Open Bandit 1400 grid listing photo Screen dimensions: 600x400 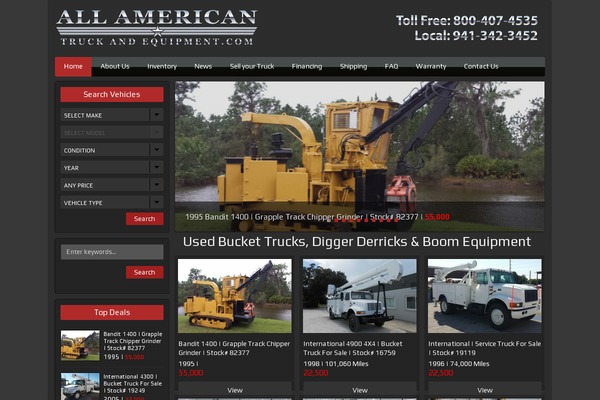[x=235, y=296]
